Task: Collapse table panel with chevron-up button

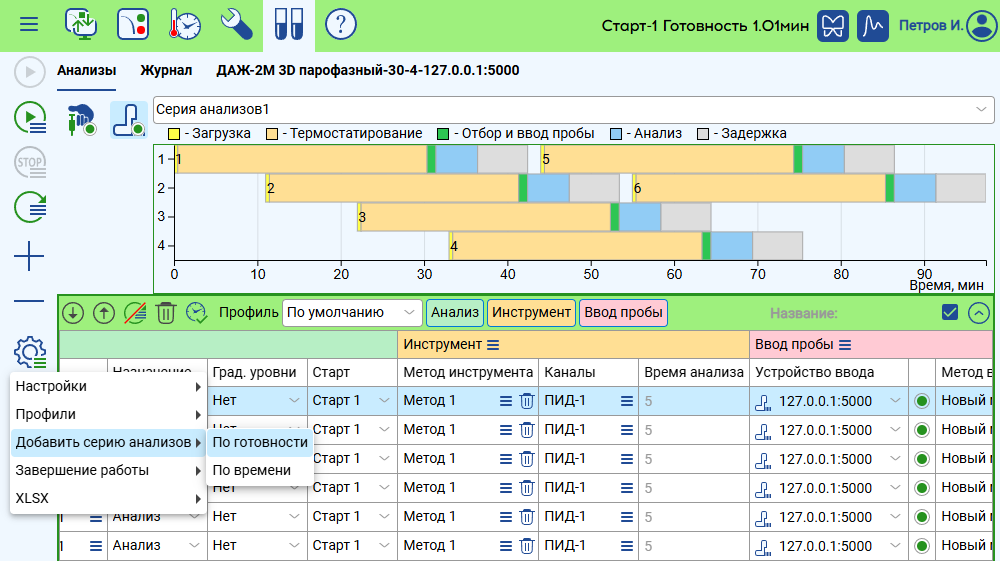Action: pyautogui.click(x=978, y=312)
